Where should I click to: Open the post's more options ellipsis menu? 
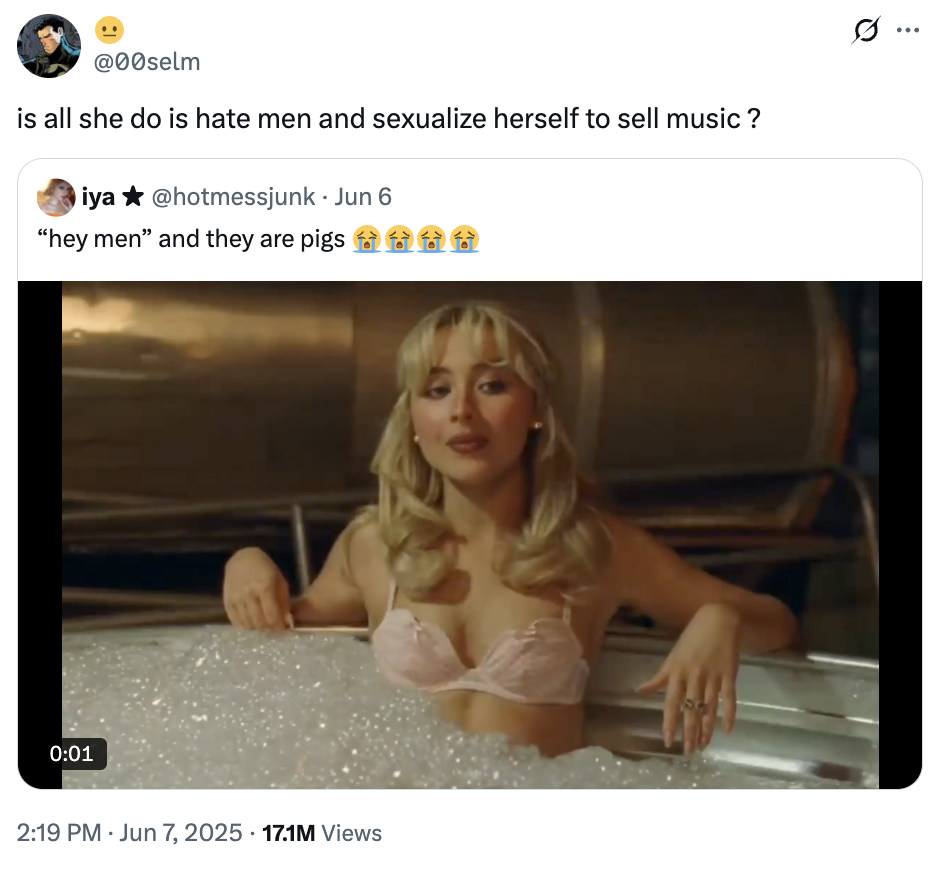click(x=909, y=31)
